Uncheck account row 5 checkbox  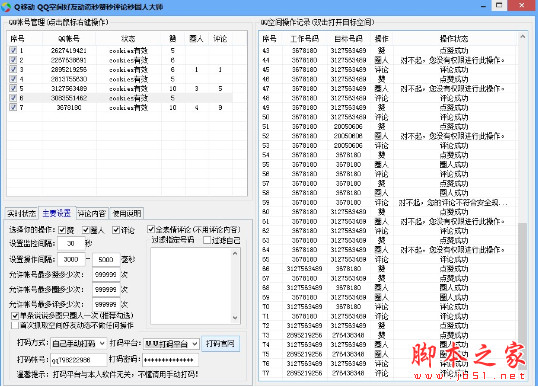click(x=13, y=89)
